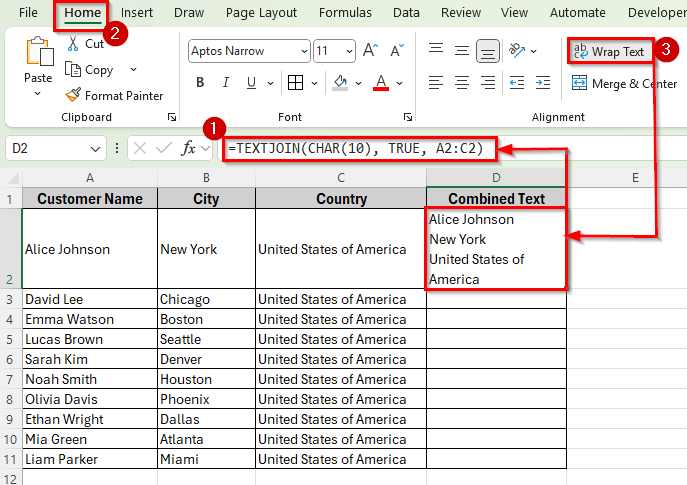Open Font settings dialog launcher icon
The image size is (687, 485).
pyautogui.click(x=408, y=117)
